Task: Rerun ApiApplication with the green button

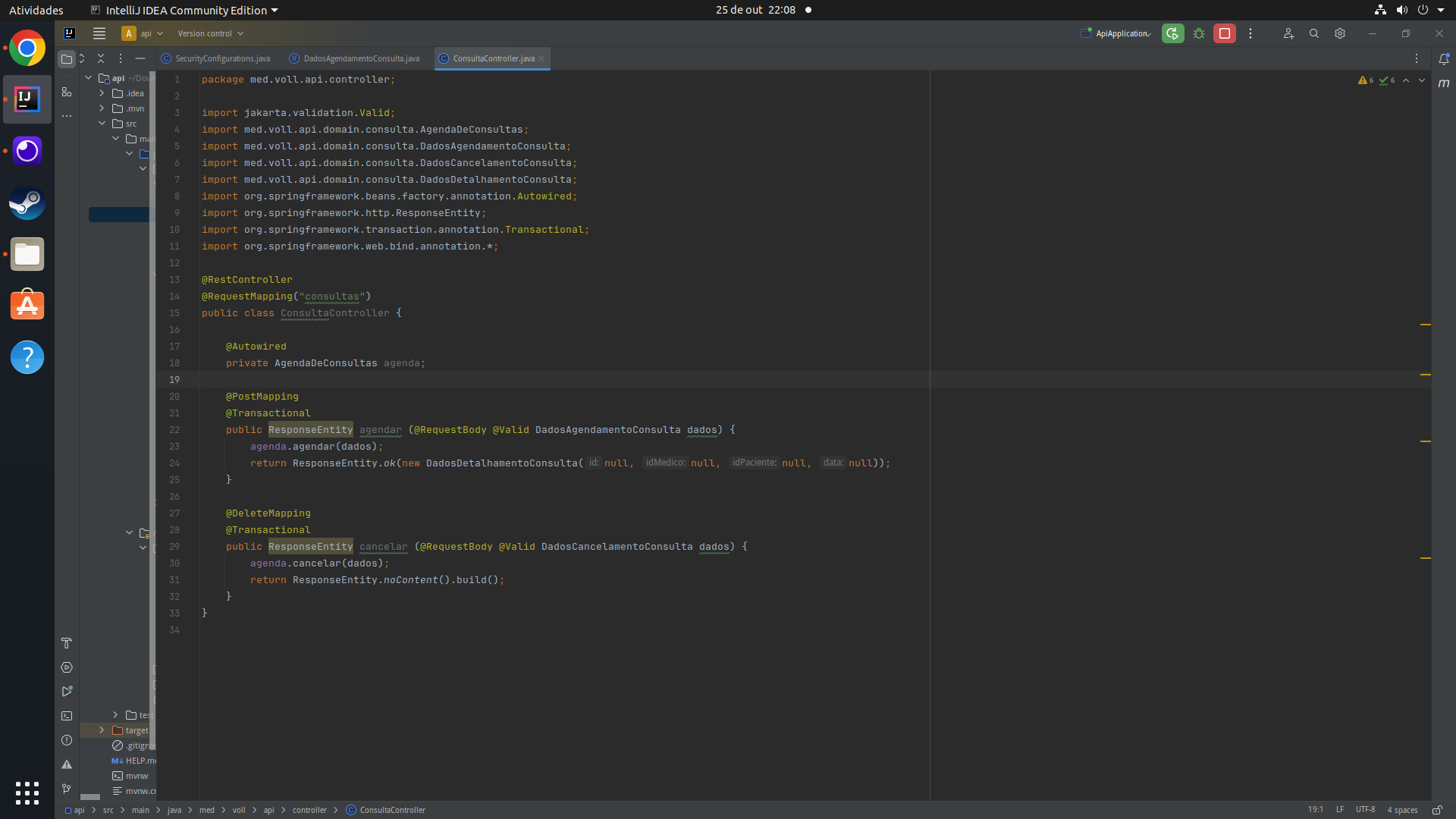Action: 1172,33
